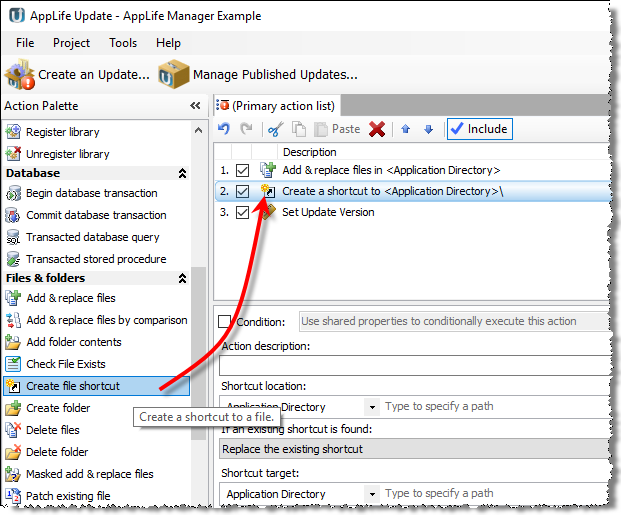This screenshot has width=621, height=515.
Task: Select 'Create a shortcut to <Application Directory>\' row
Action: pos(412,191)
